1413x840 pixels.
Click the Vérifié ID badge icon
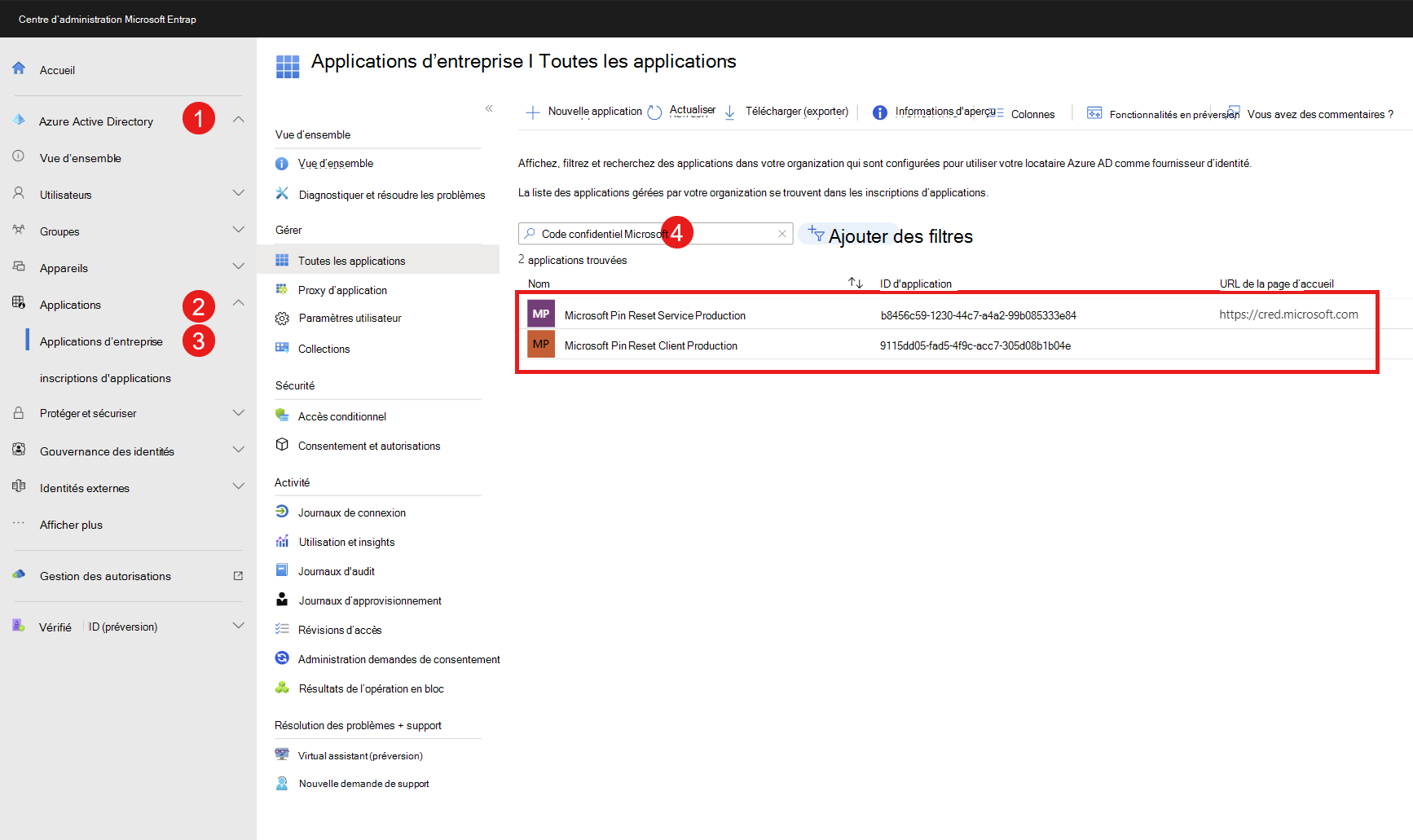[19, 625]
